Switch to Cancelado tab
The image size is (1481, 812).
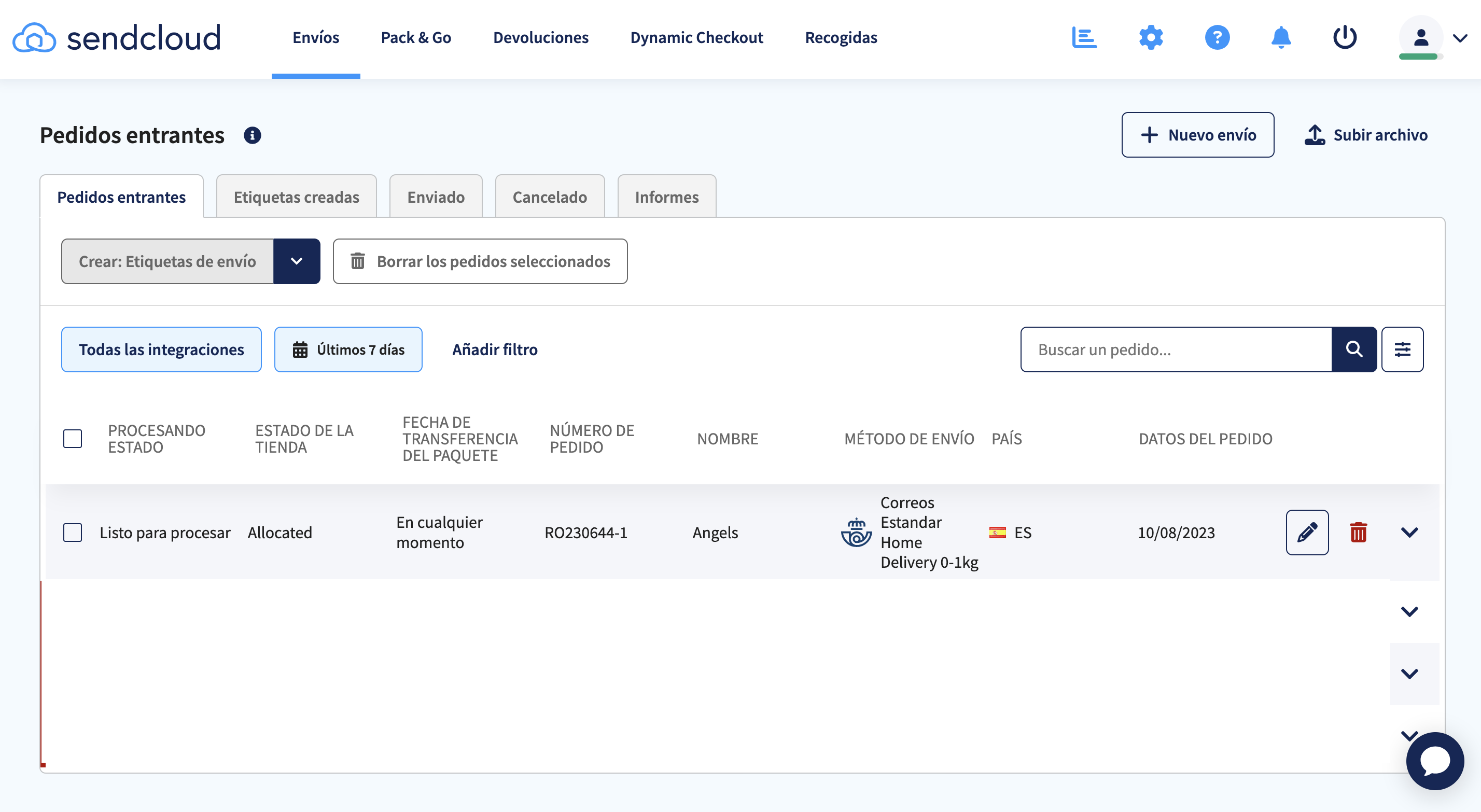point(550,197)
